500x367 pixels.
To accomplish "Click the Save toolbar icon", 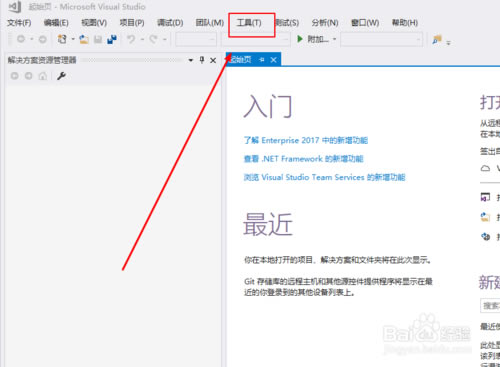I will pyautogui.click(x=98, y=39).
